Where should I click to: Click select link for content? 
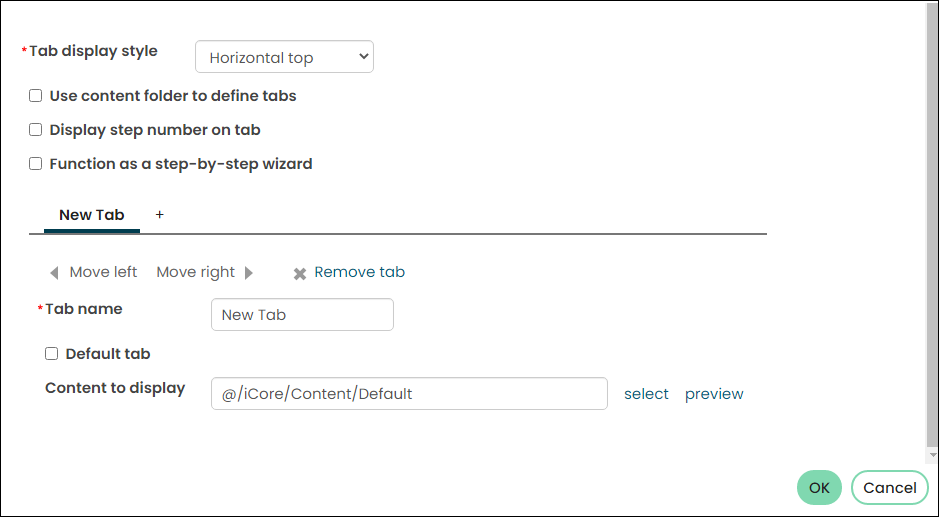click(646, 394)
